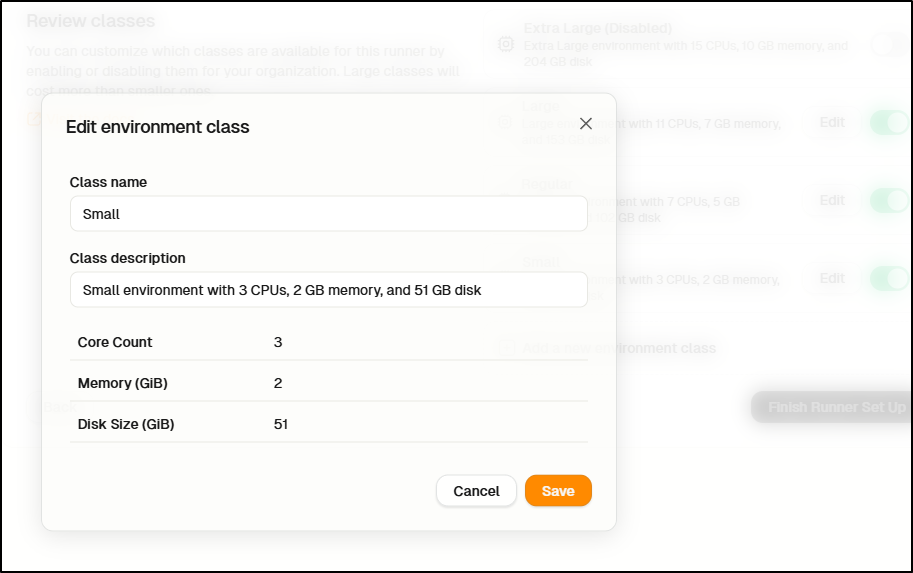The width and height of the screenshot is (913, 573).
Task: Click into the Class name field
Action: tap(328, 214)
